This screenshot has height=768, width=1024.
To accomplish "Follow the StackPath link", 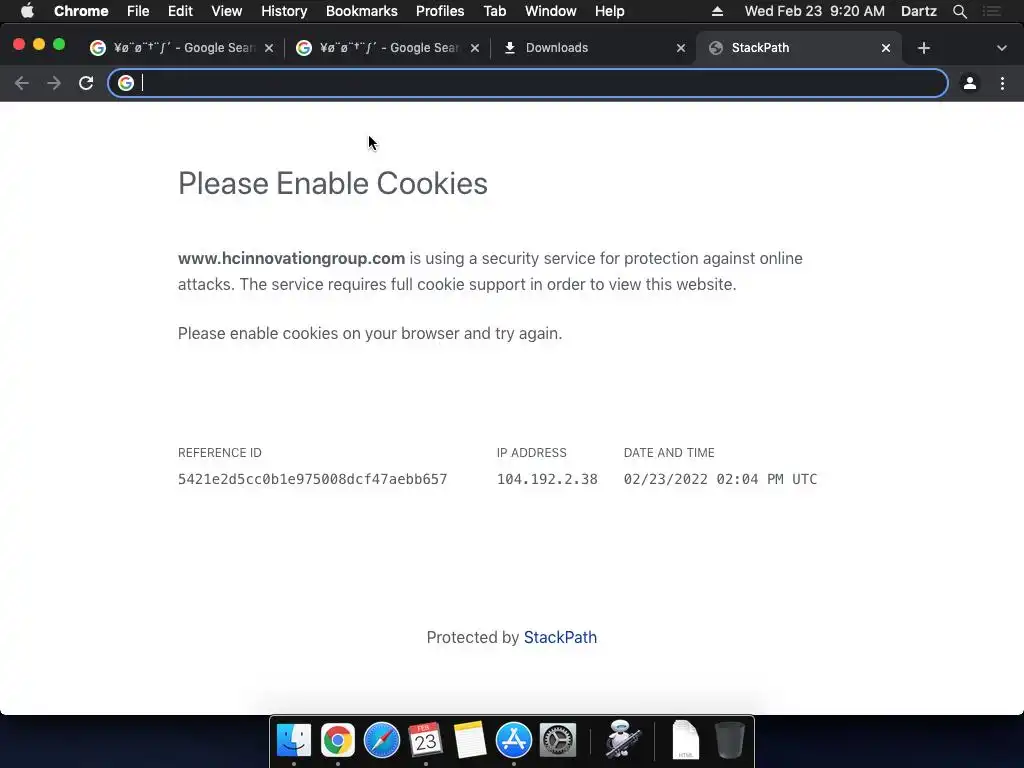I will click(x=560, y=637).
